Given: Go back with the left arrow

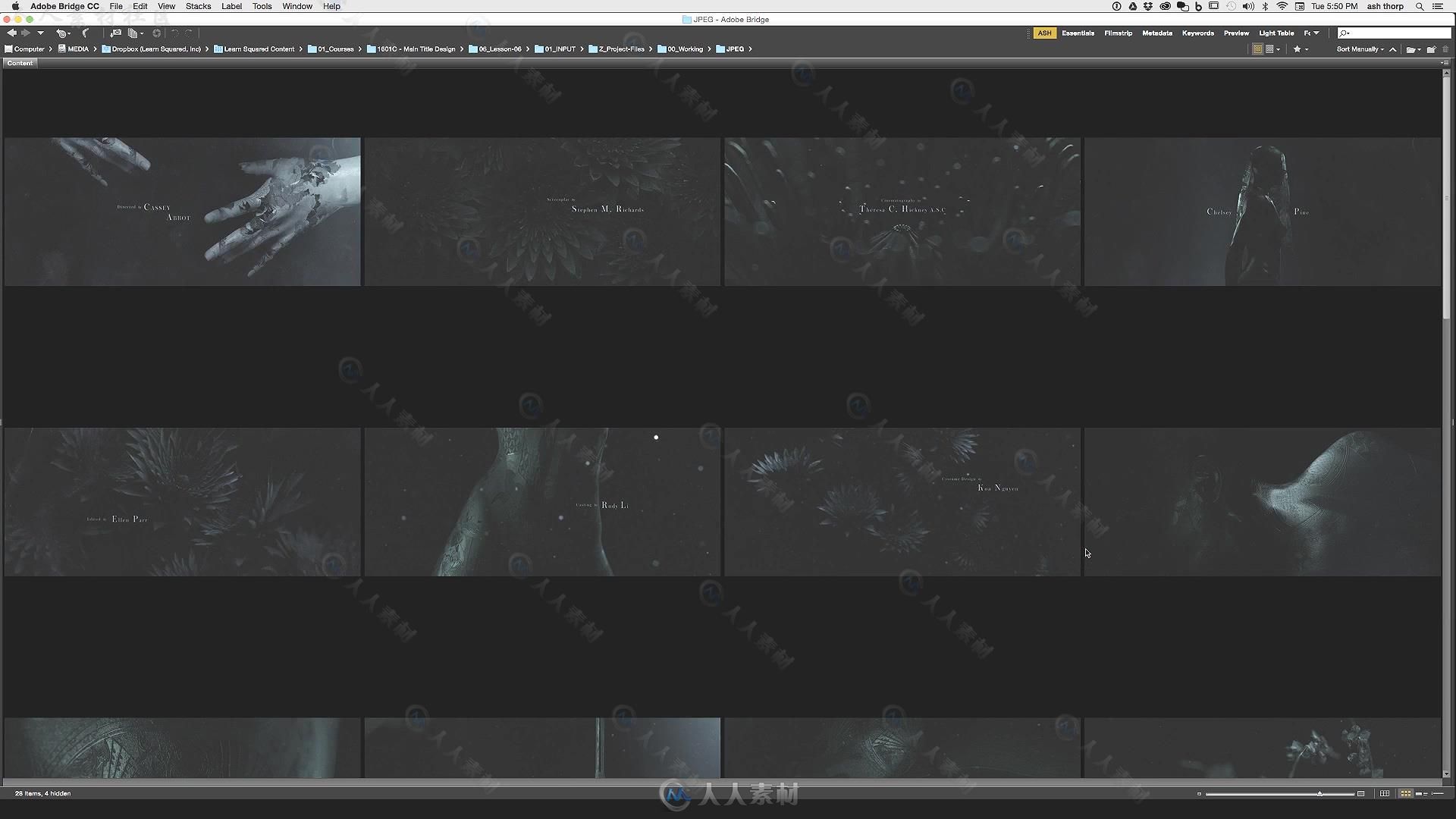Looking at the screenshot, I should [11, 33].
